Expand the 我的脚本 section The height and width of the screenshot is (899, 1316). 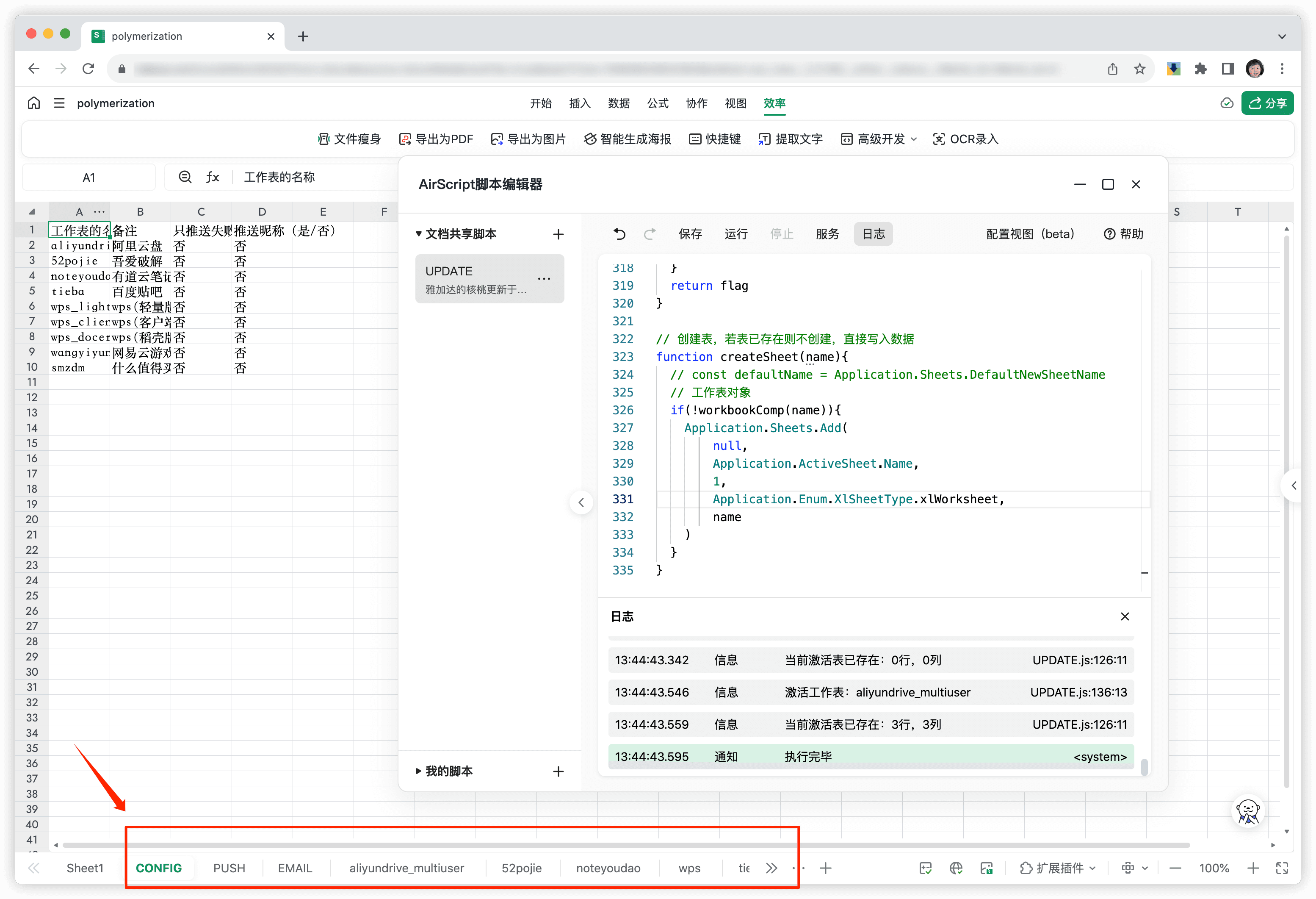(x=418, y=770)
